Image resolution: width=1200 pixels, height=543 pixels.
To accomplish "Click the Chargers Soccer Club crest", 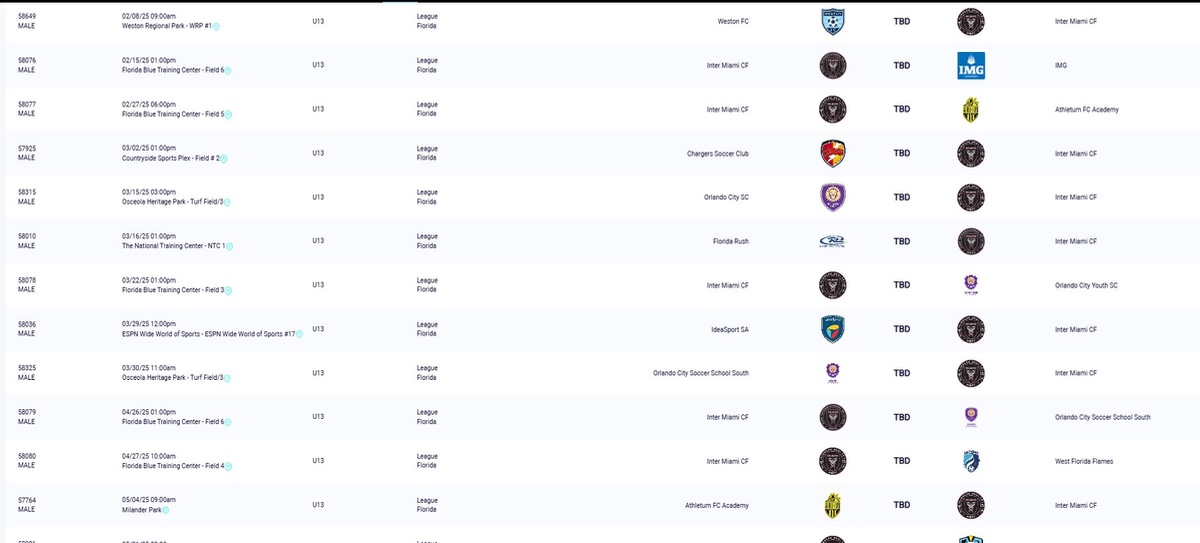I will (832, 154).
